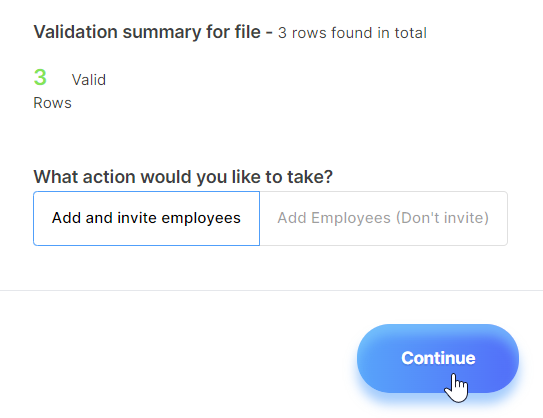Click 'What action would you like to take?' heading

pyautogui.click(x=183, y=177)
